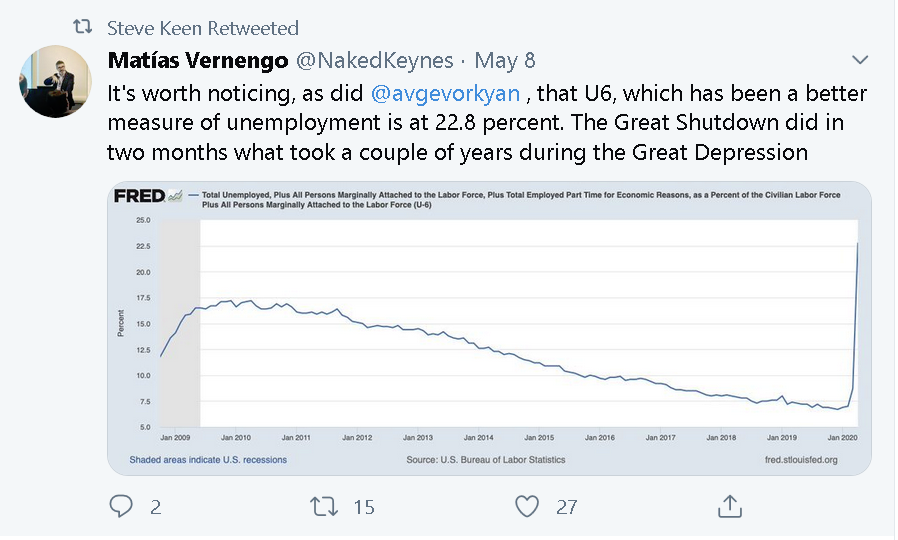This screenshot has height=540, width=898.
Task: Open the @NakedKeynes handle
Action: [x=375, y=60]
